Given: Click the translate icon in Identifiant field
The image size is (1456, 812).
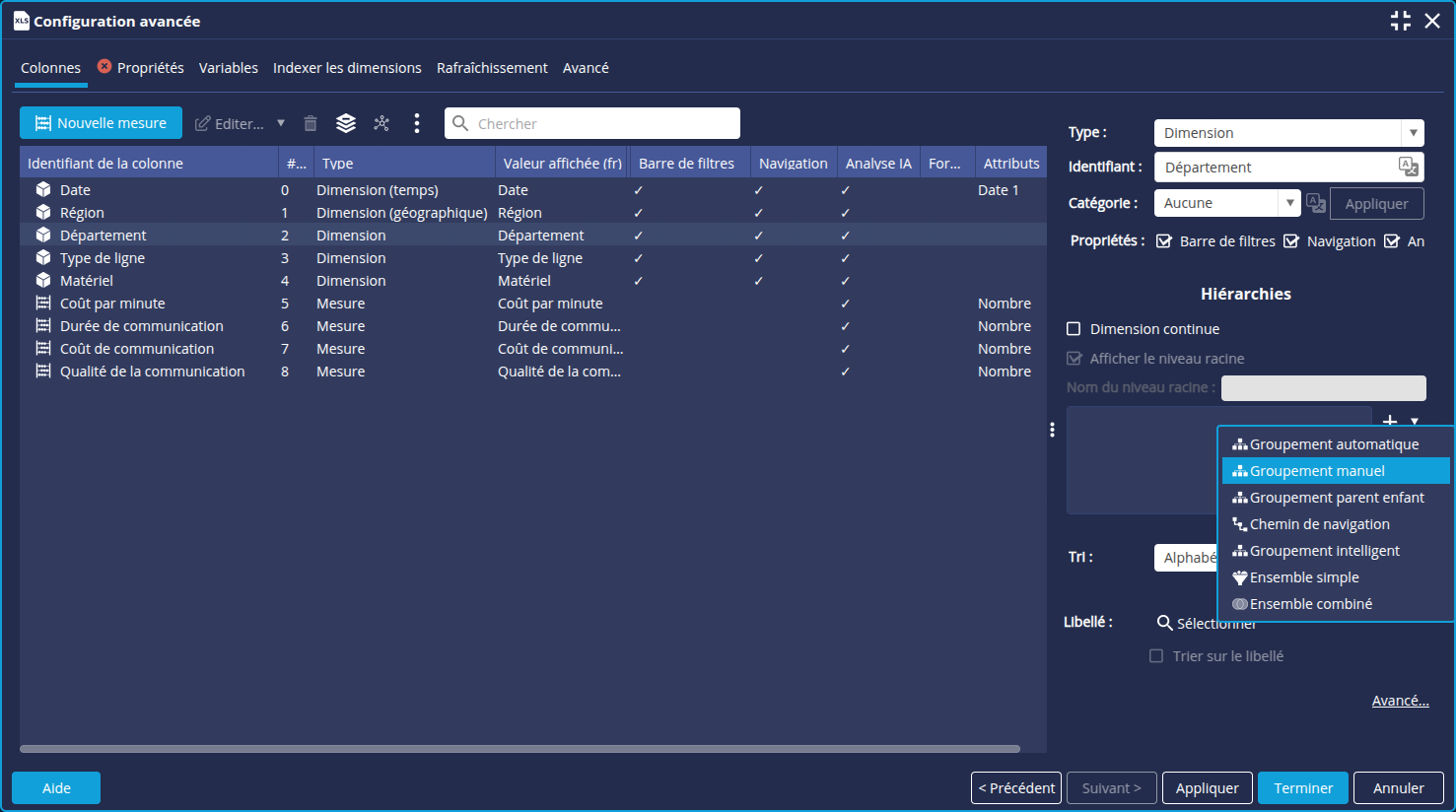Looking at the screenshot, I should [x=1408, y=167].
